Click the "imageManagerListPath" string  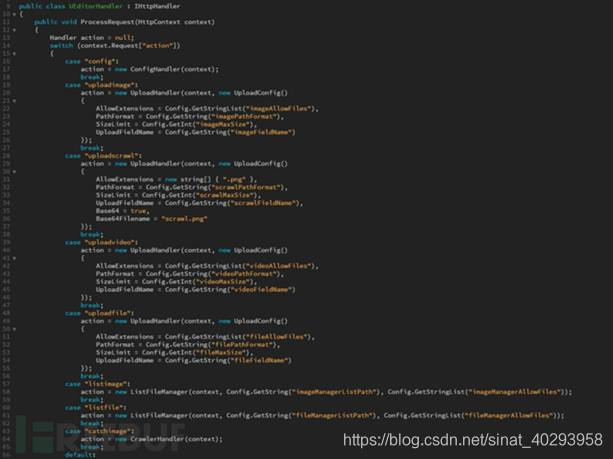336,392
